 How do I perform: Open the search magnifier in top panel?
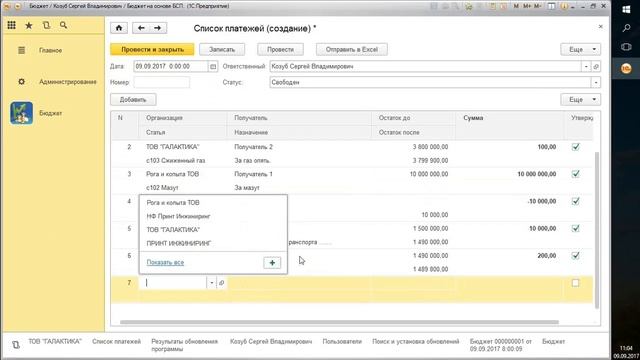click(63, 25)
